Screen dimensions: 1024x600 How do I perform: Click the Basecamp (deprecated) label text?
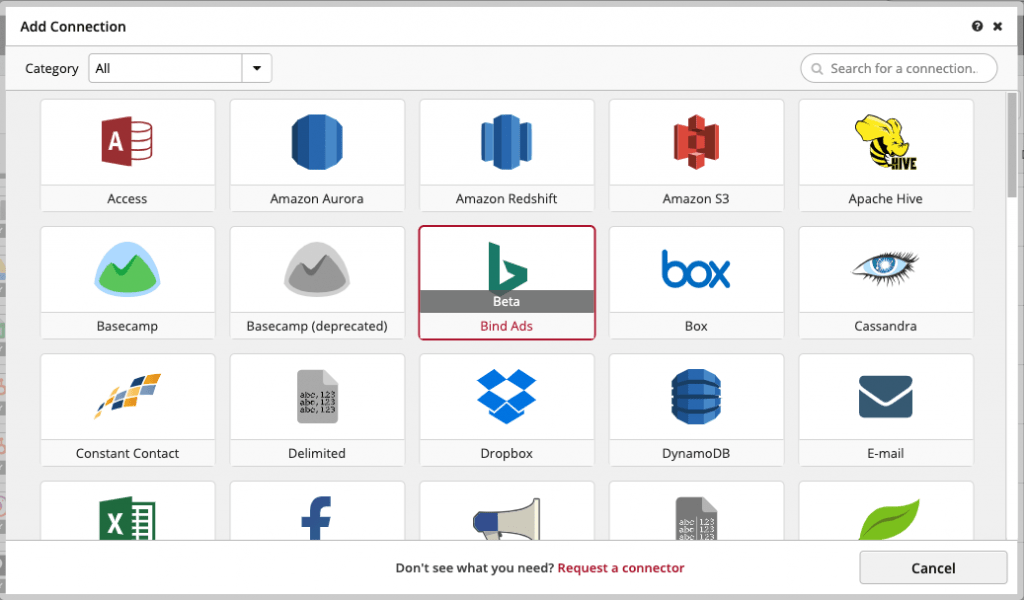pos(317,326)
